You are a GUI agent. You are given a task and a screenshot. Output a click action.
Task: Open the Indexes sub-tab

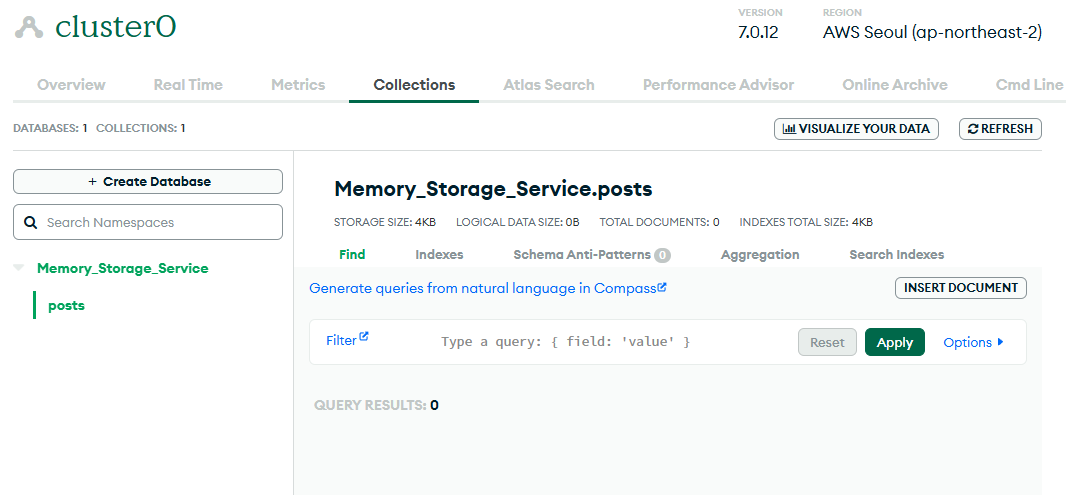tap(439, 254)
